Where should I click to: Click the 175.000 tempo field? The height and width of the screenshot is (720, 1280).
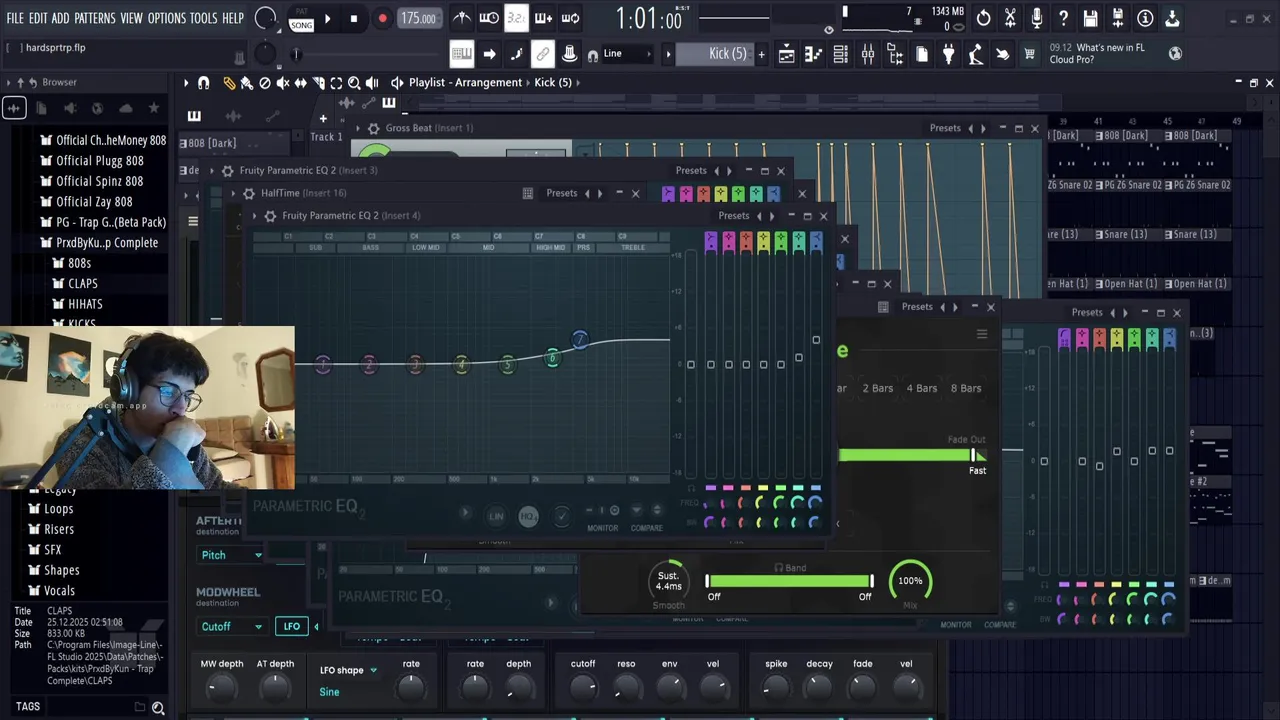pyautogui.click(x=418, y=18)
